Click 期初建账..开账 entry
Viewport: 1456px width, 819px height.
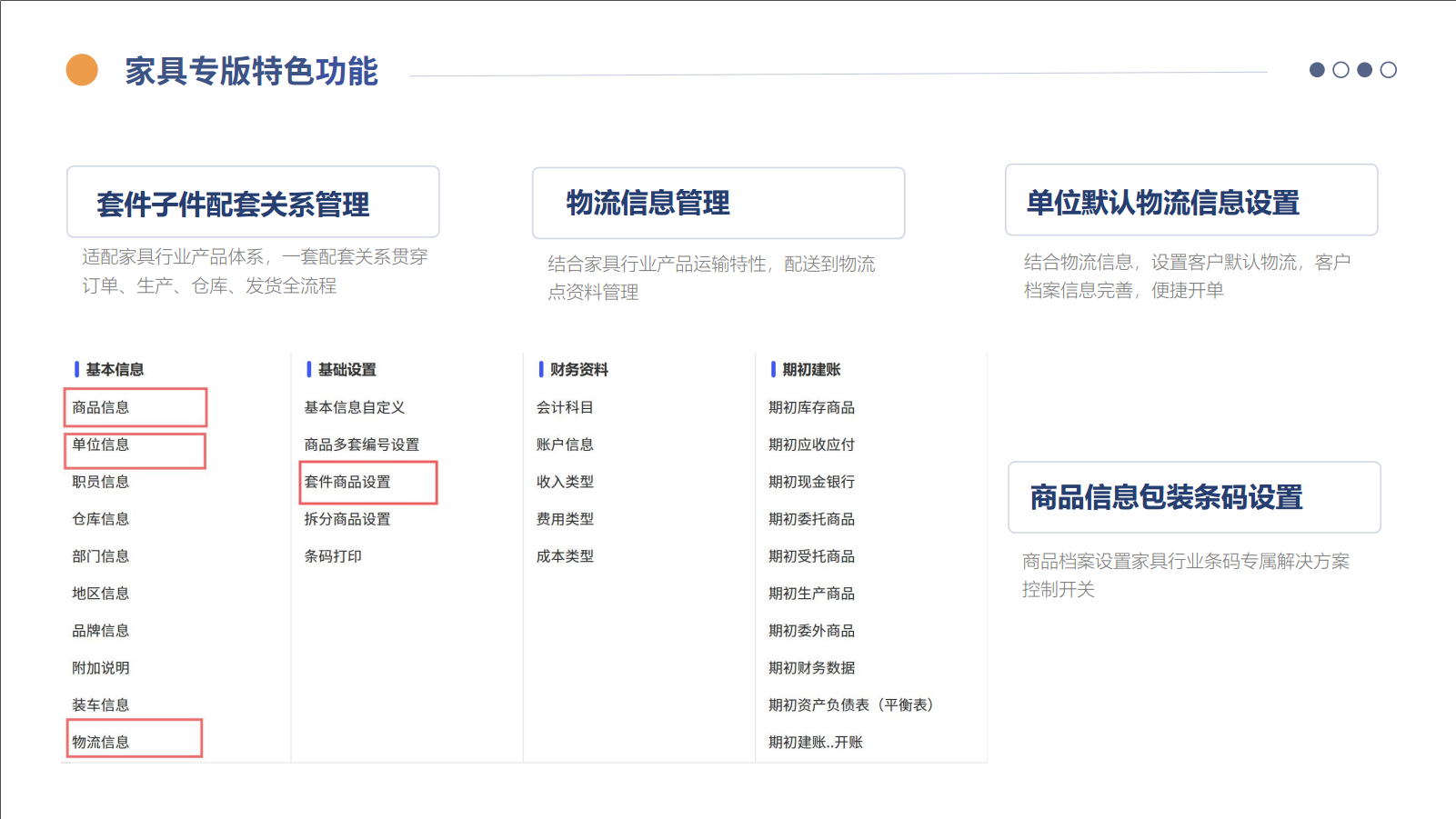click(815, 742)
